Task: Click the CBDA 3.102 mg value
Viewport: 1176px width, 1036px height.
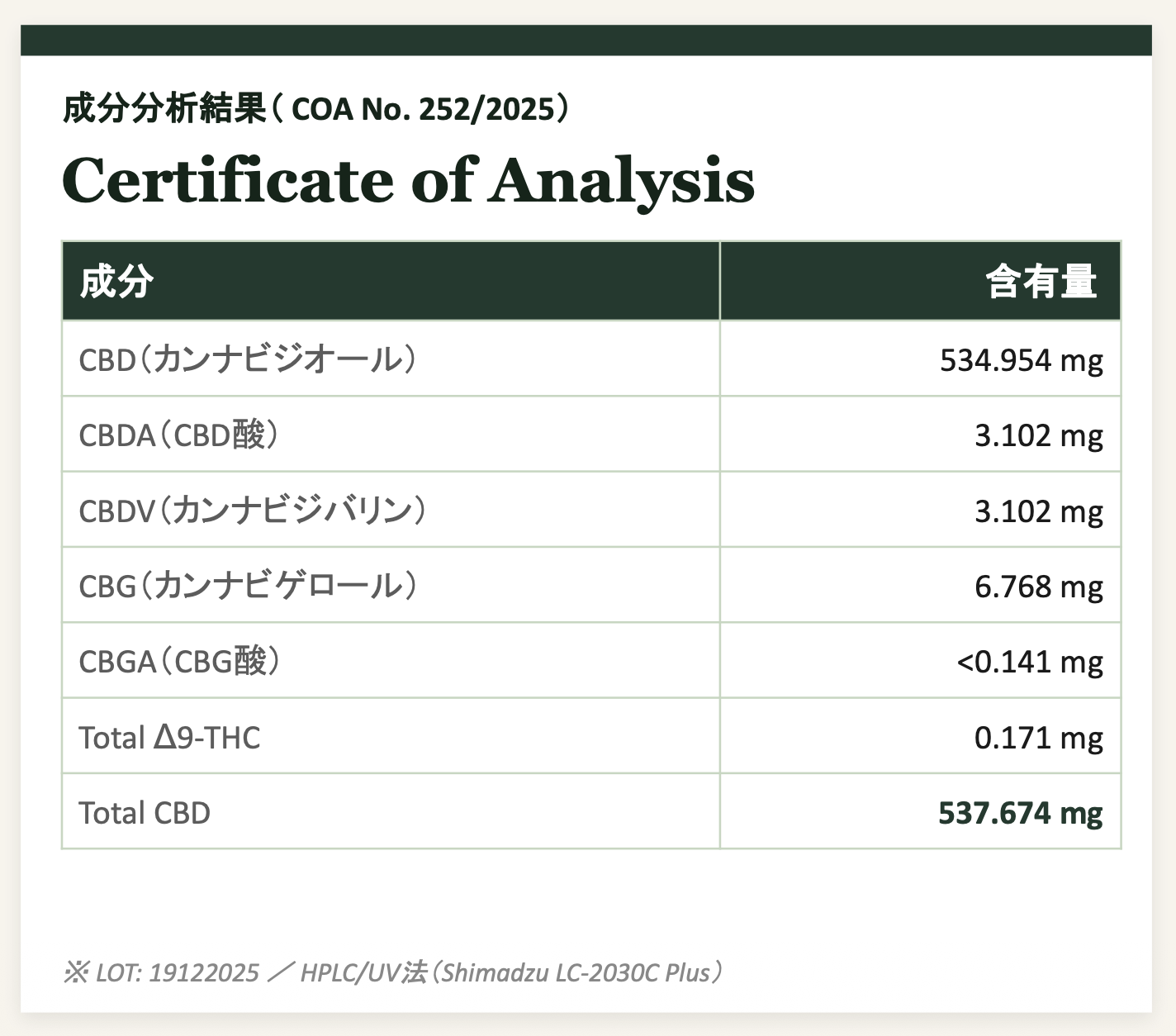Action: click(x=1039, y=436)
